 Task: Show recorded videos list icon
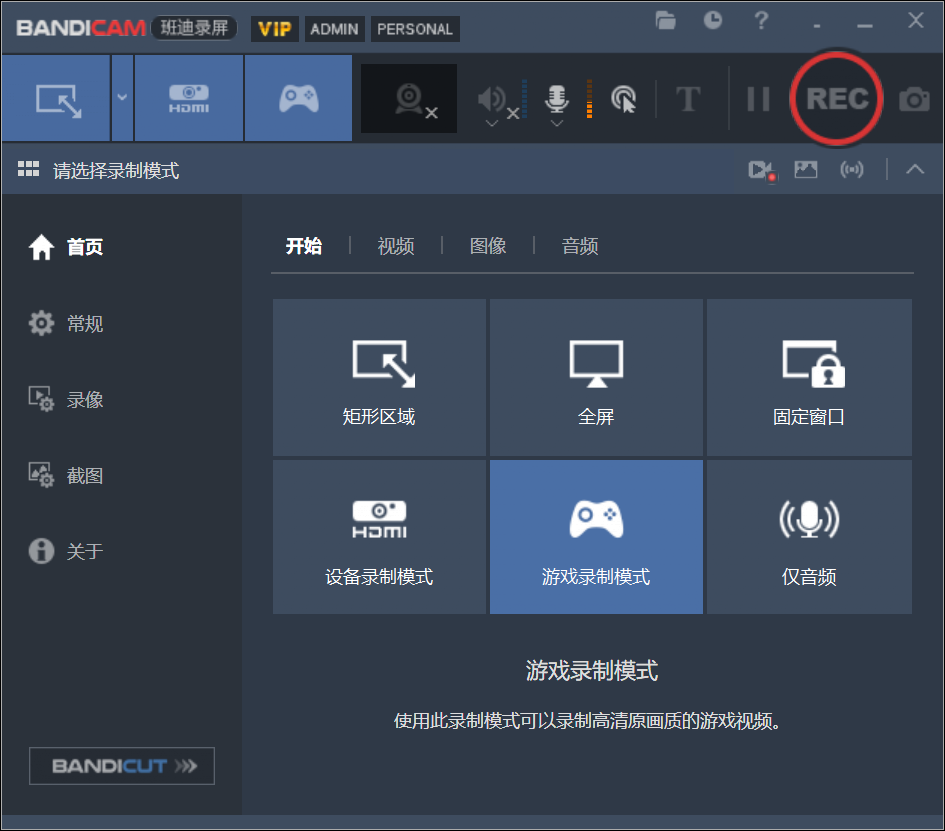(x=762, y=170)
